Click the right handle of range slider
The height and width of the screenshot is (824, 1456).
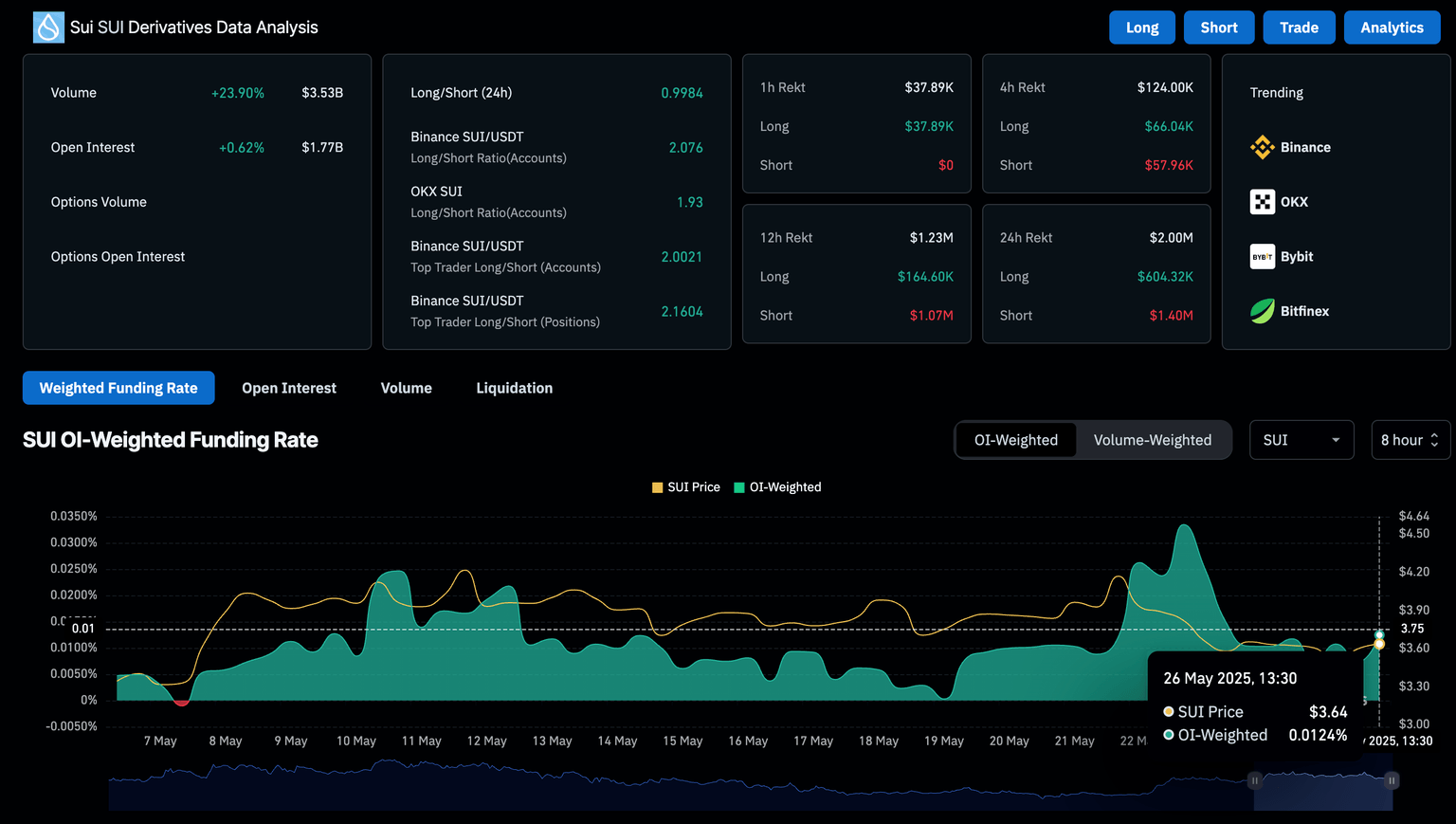tap(1392, 780)
